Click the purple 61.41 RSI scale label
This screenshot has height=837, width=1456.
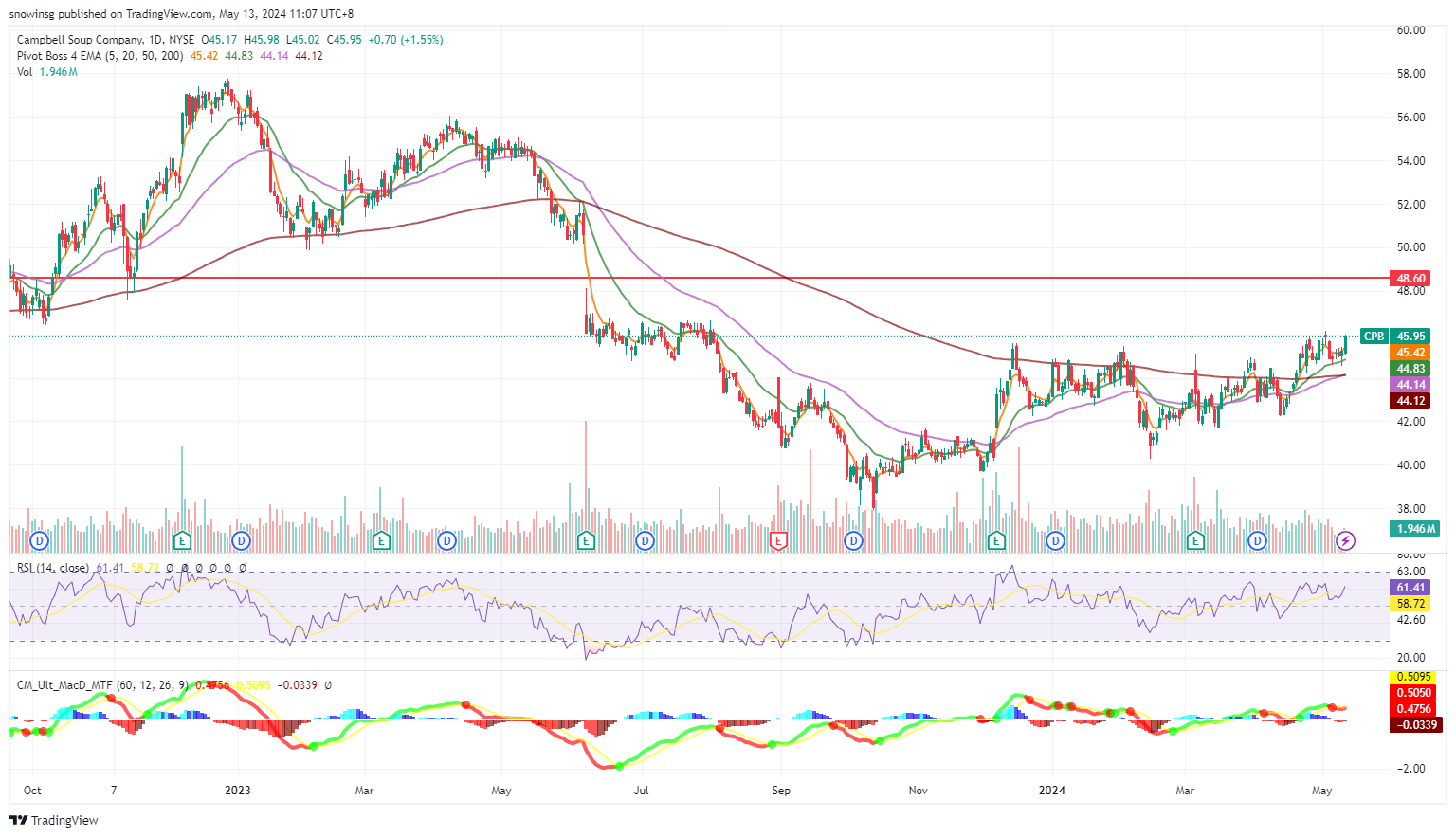1410,587
